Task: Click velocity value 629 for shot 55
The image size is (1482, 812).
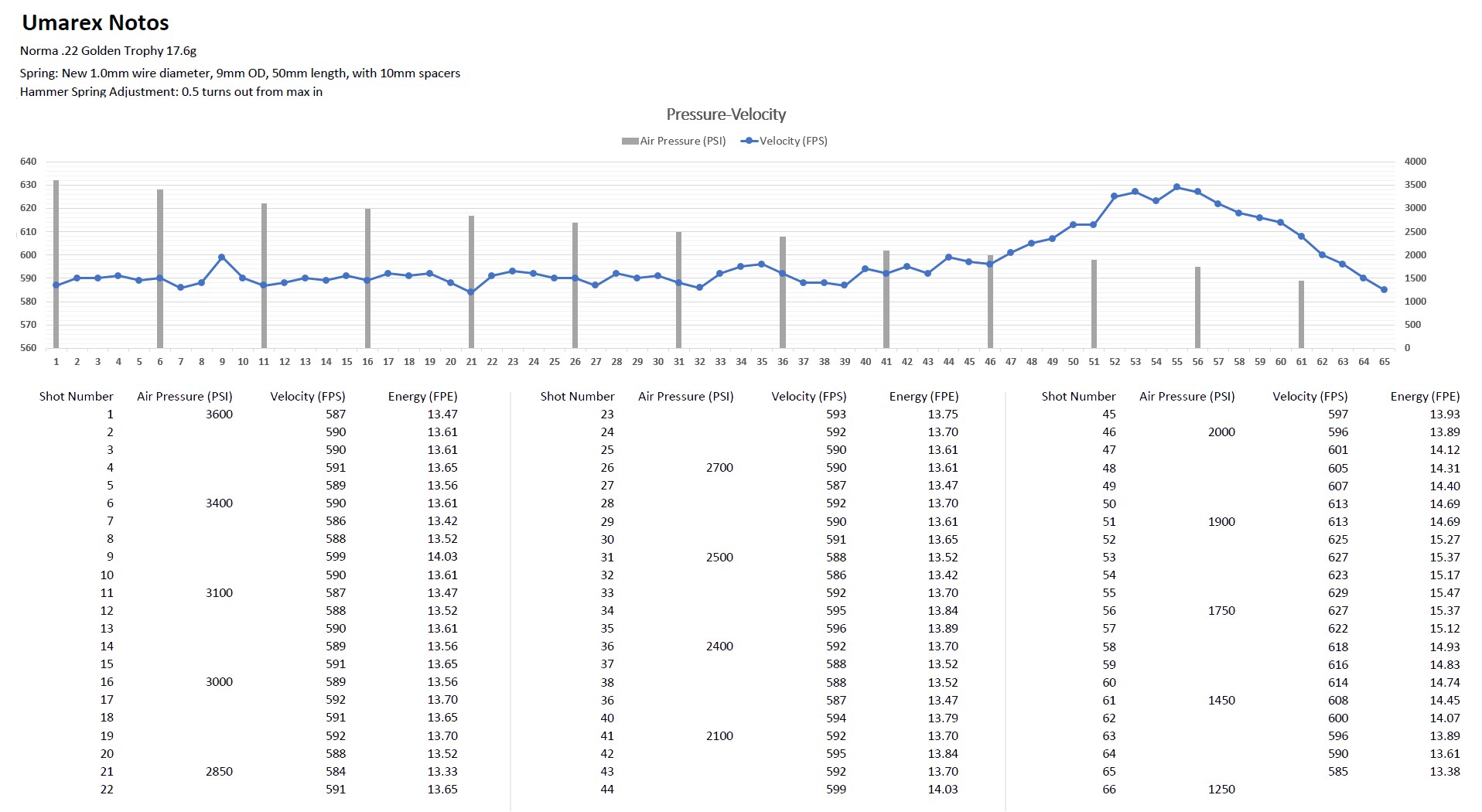Action: point(1338,593)
